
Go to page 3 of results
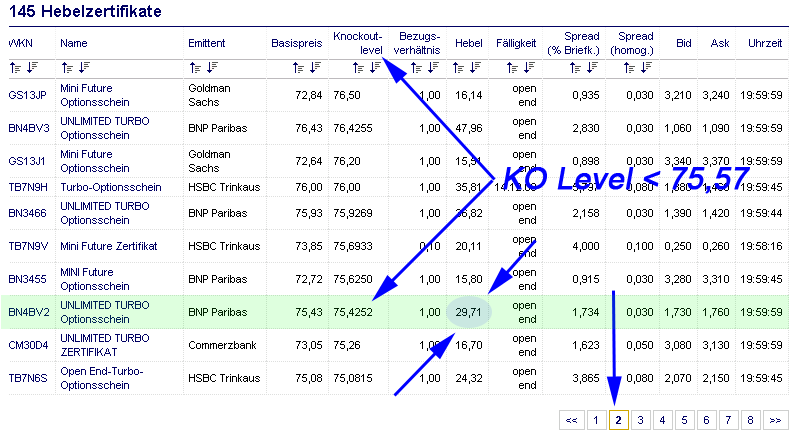point(641,420)
